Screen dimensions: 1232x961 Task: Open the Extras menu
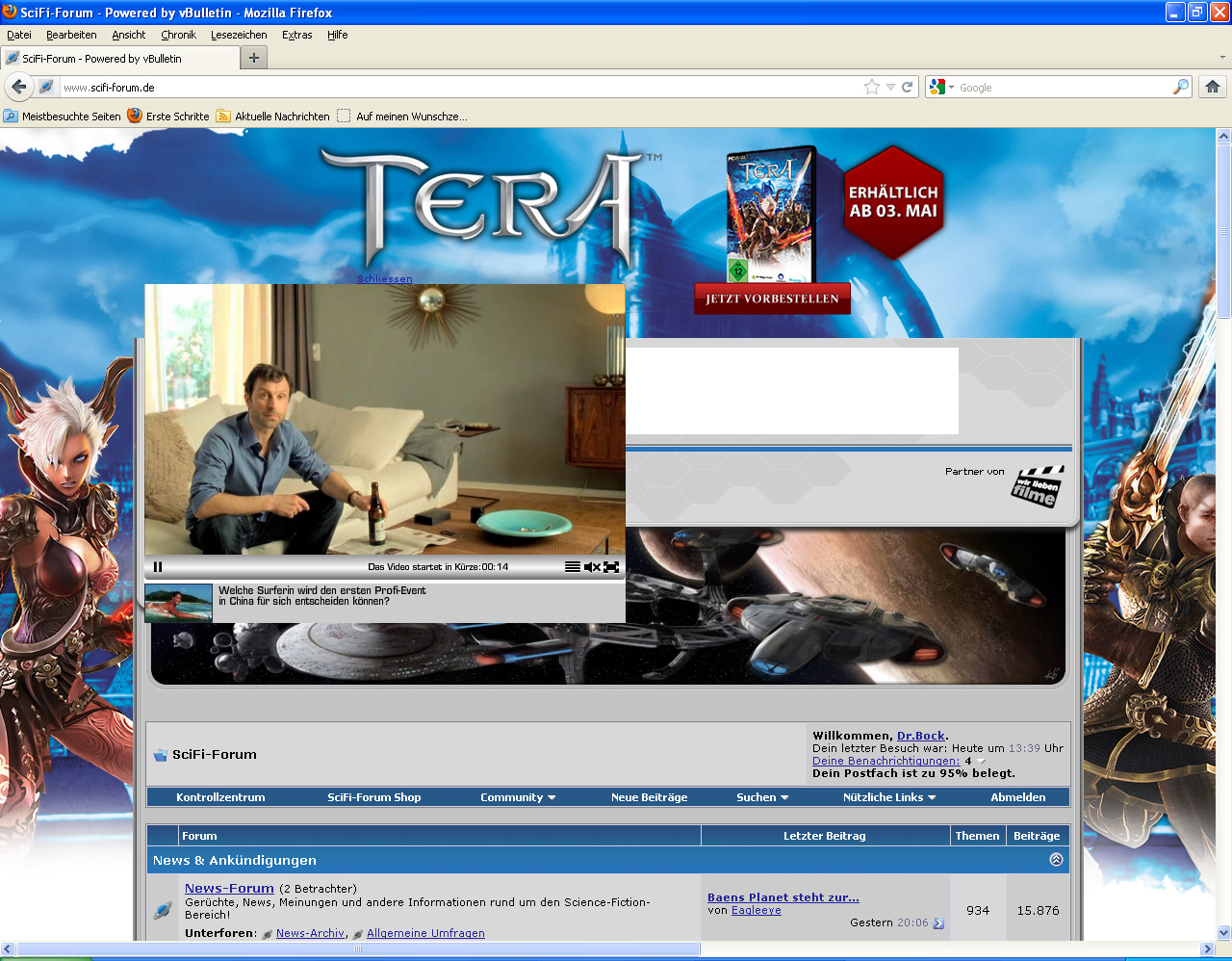point(296,35)
